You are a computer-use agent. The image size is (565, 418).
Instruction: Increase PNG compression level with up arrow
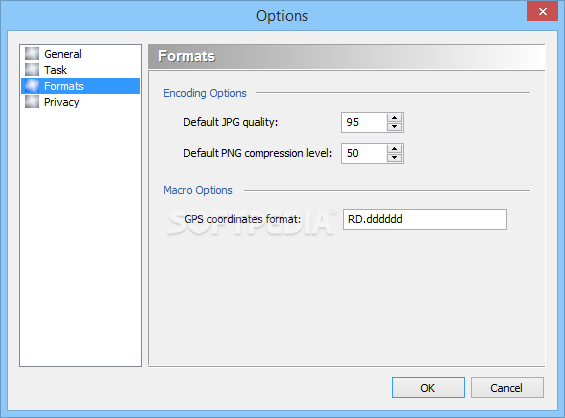395,149
